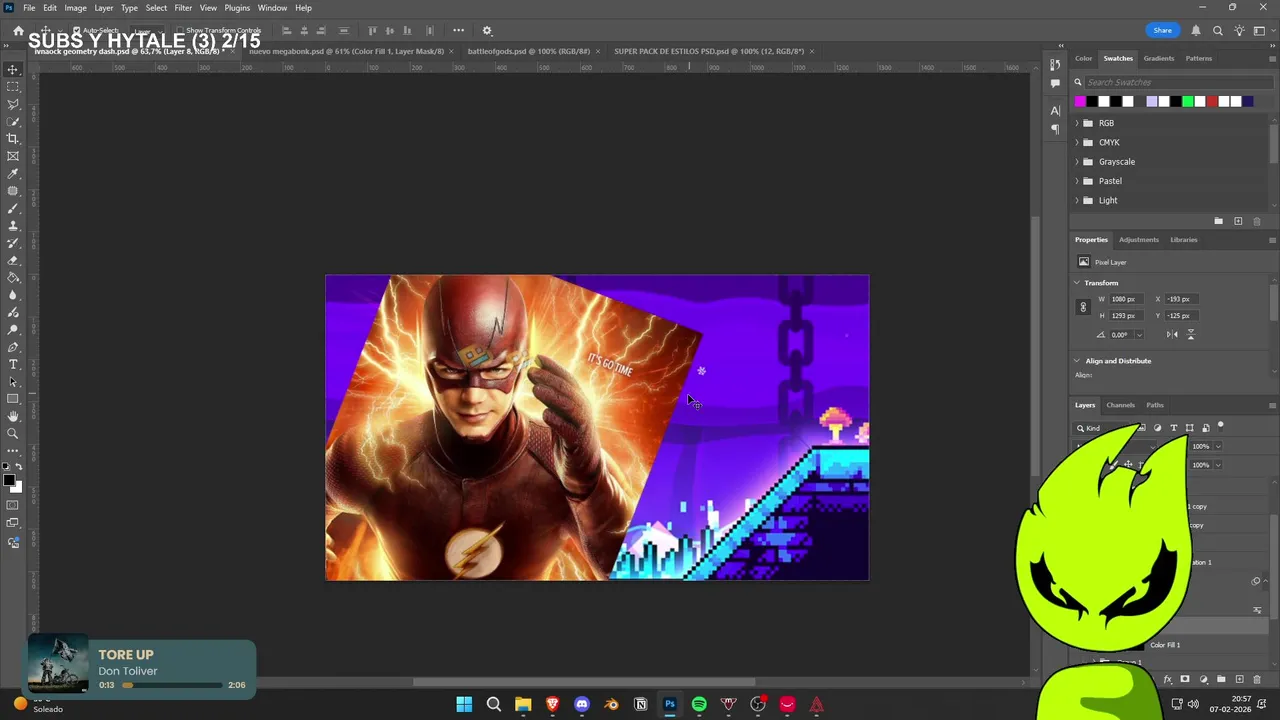Collapse Align and Distribute section
This screenshot has height=720, width=1280.
[1077, 361]
